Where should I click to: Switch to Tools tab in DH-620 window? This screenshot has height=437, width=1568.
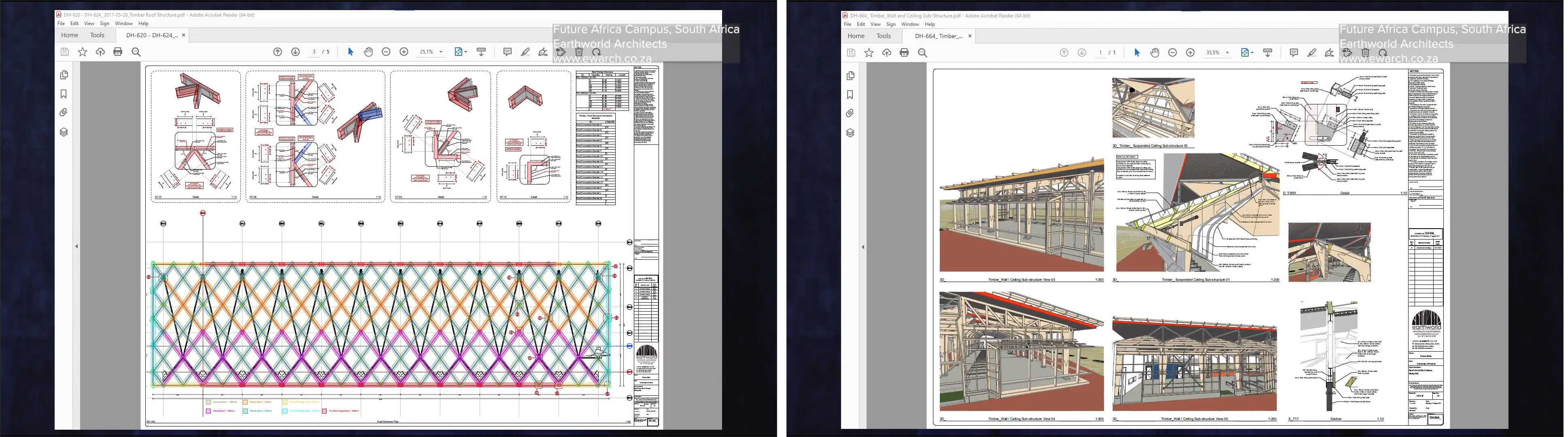click(98, 35)
